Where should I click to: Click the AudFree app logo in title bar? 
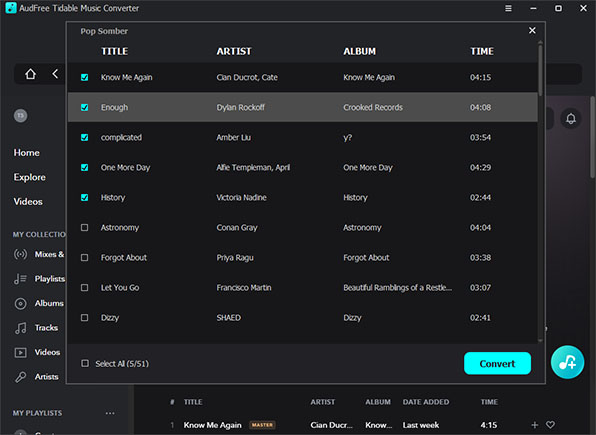click(11, 8)
